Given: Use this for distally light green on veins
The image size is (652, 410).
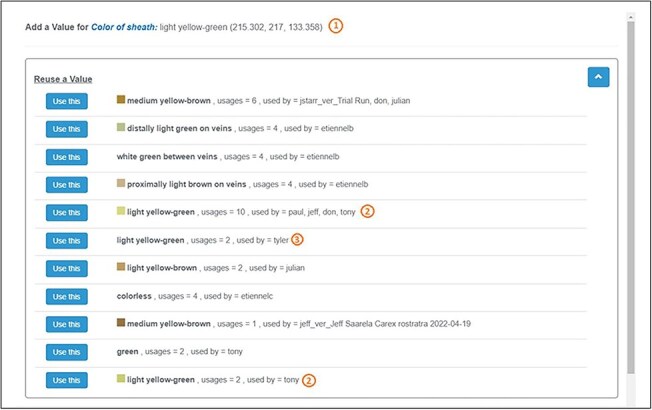Looking at the screenshot, I should pyautogui.click(x=67, y=129).
